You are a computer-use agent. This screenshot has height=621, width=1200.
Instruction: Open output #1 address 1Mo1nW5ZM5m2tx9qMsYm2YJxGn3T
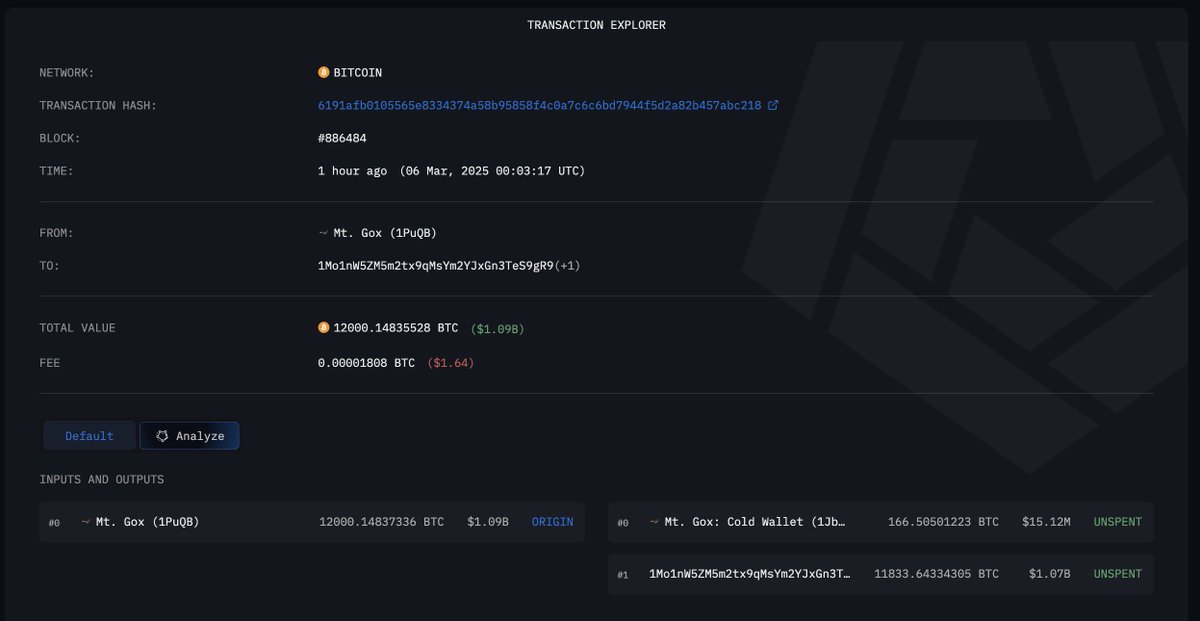(750, 574)
